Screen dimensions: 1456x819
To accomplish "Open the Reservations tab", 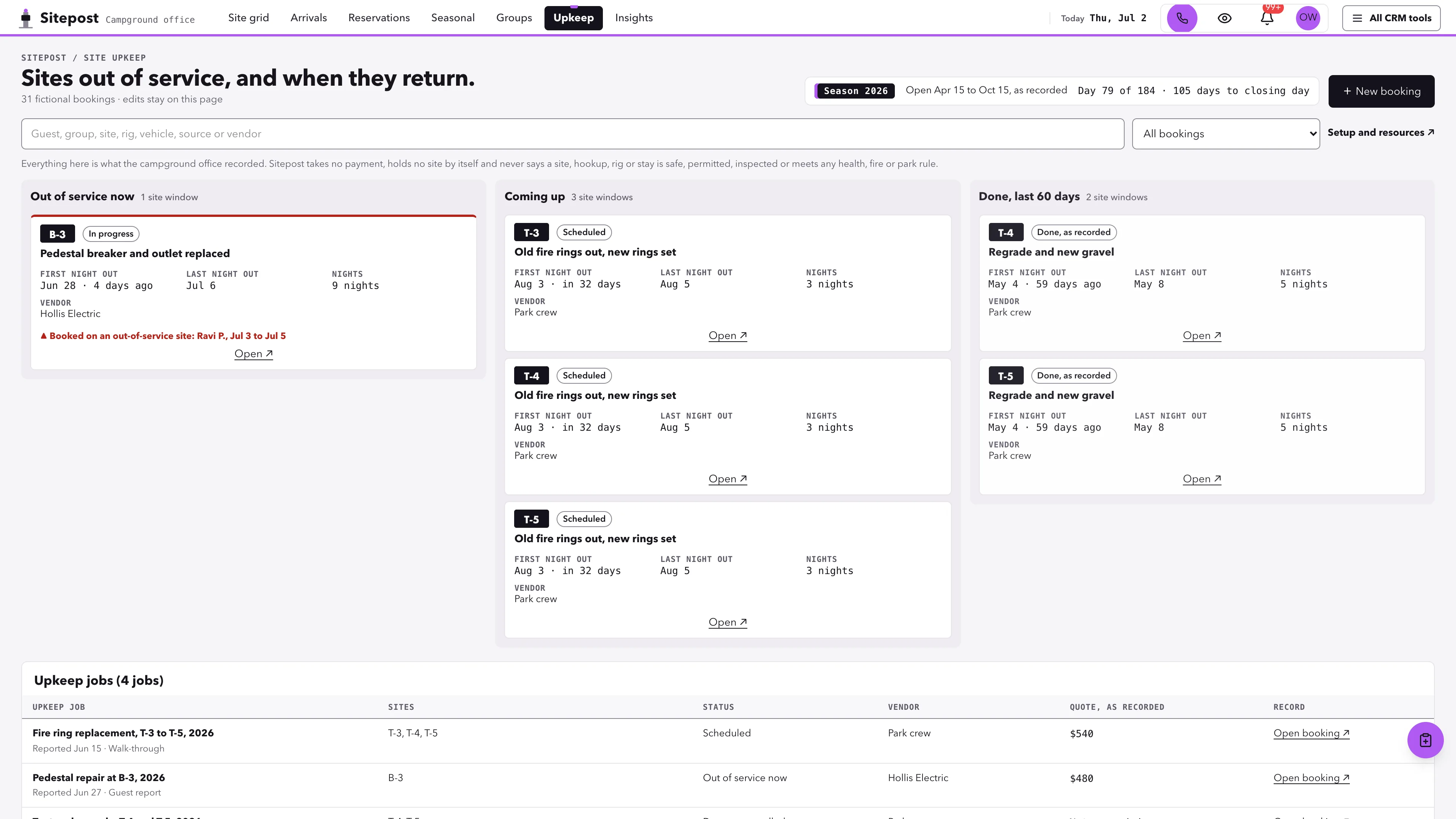I will point(379,18).
